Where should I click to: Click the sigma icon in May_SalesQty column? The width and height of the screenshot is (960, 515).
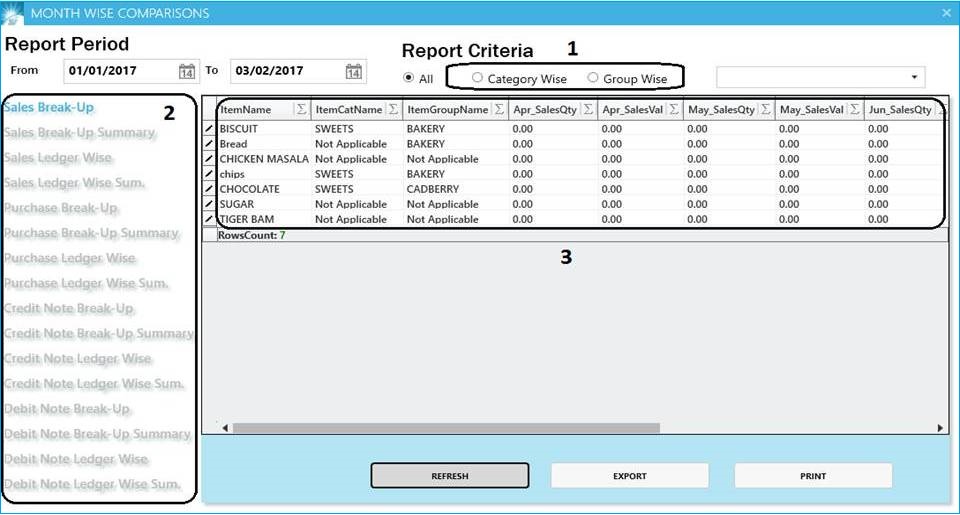(765, 110)
